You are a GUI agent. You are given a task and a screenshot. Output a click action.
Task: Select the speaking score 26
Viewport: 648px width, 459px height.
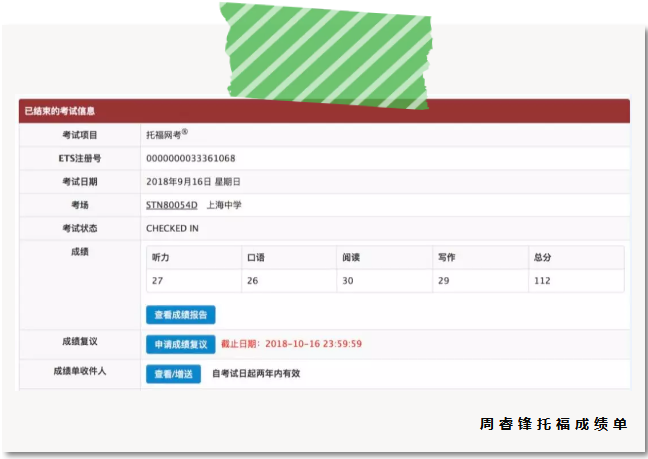(253, 281)
